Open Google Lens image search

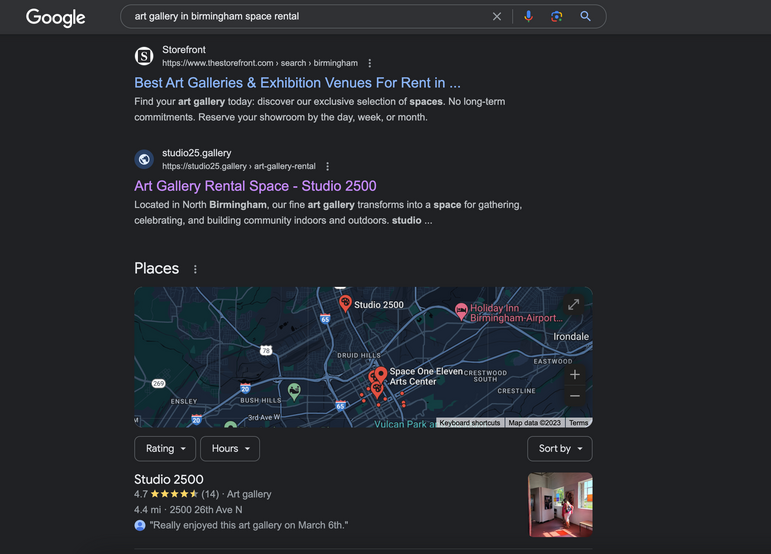tap(557, 16)
